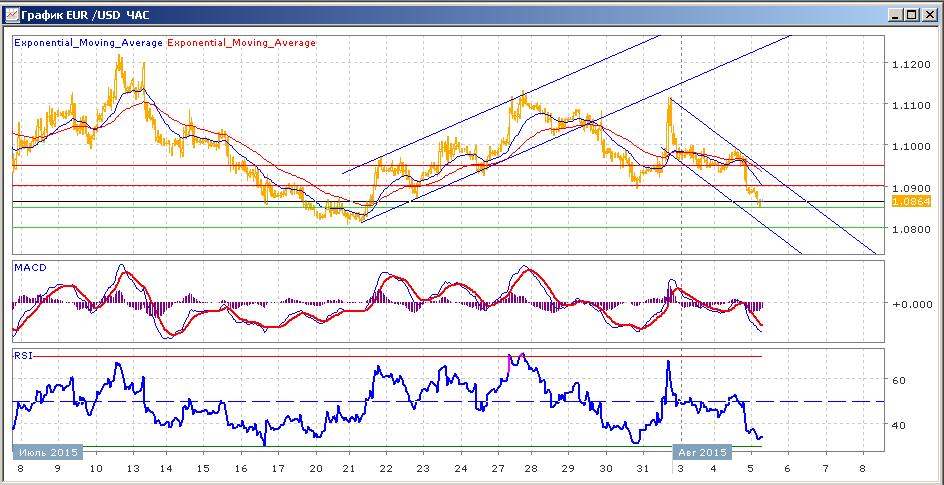Click the minimize button of the chart window
This screenshot has height=485, width=944.
(x=895, y=15)
